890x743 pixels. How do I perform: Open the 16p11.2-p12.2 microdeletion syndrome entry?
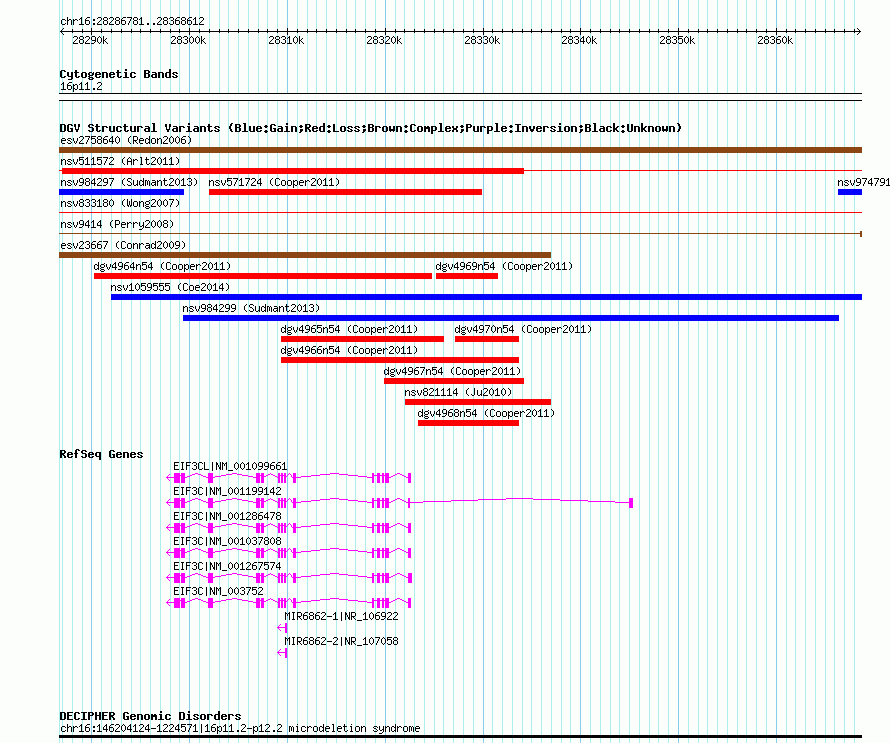pyautogui.click(x=240, y=728)
